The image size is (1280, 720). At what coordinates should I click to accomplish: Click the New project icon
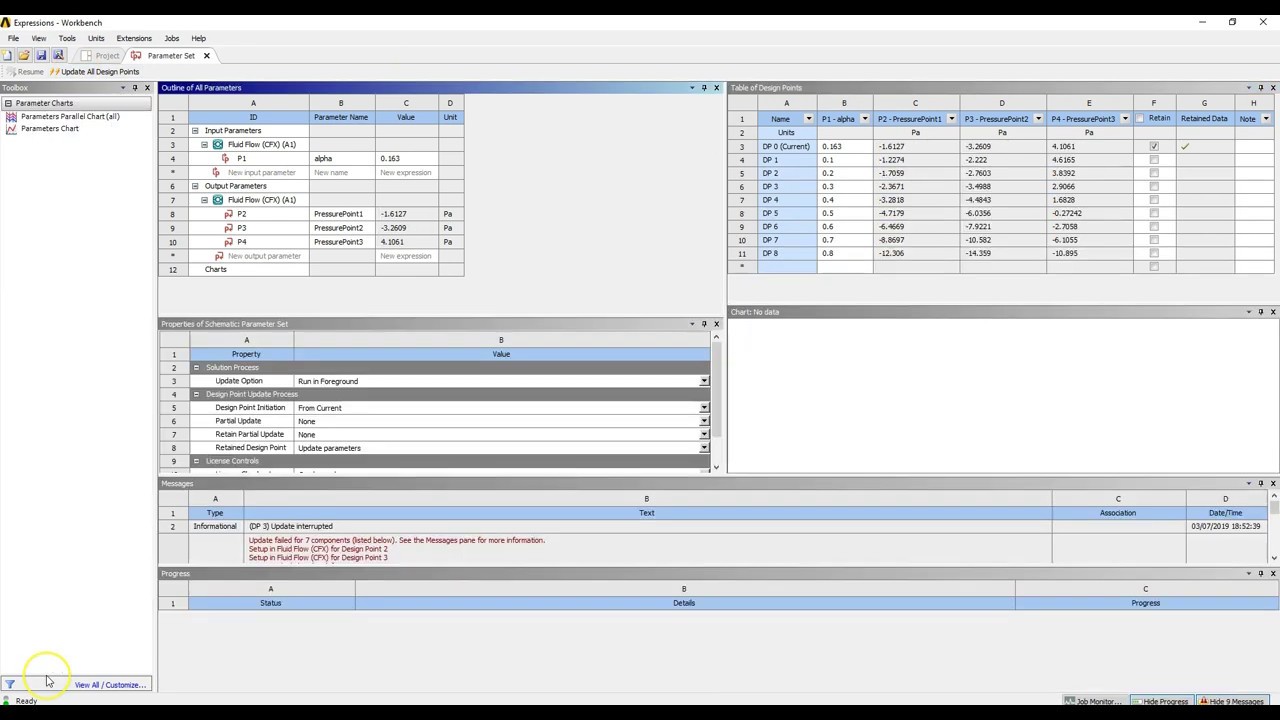[x=7, y=56]
